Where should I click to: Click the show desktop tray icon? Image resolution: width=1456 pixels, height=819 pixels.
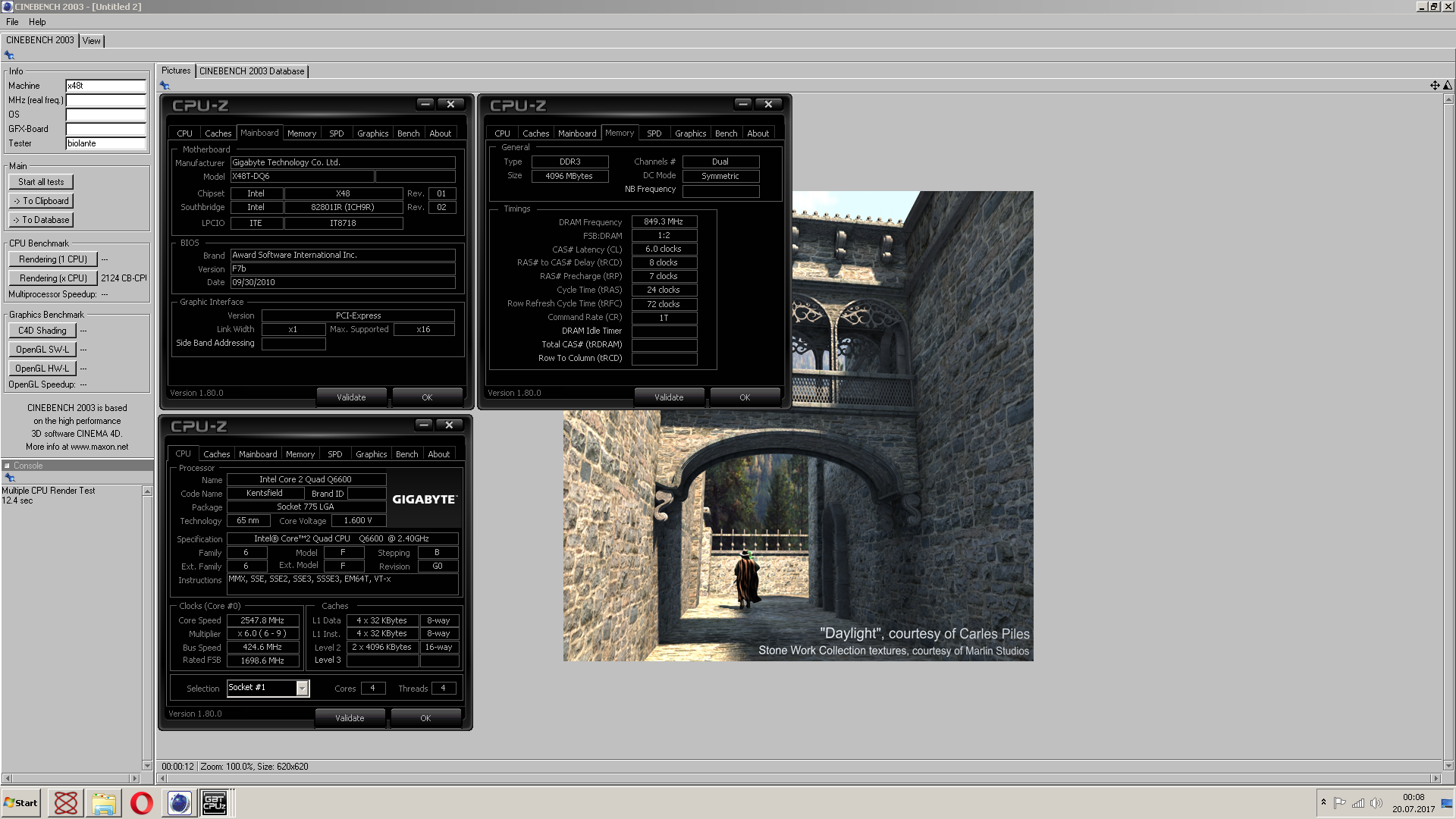[x=1446, y=803]
